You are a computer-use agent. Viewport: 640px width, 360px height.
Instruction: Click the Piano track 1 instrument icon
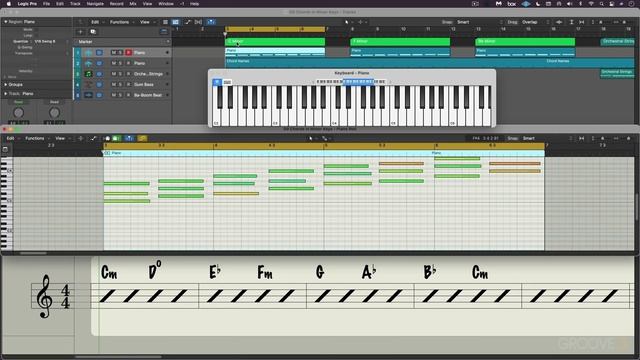coord(88,53)
